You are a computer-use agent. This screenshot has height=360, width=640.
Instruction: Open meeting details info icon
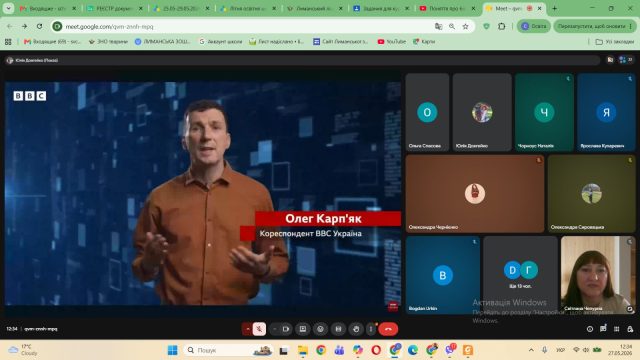[x=590, y=329]
